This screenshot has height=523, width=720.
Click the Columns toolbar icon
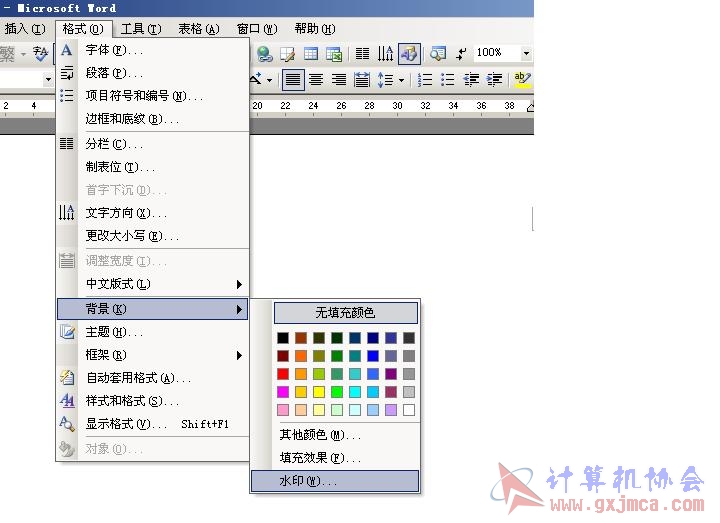(362, 54)
